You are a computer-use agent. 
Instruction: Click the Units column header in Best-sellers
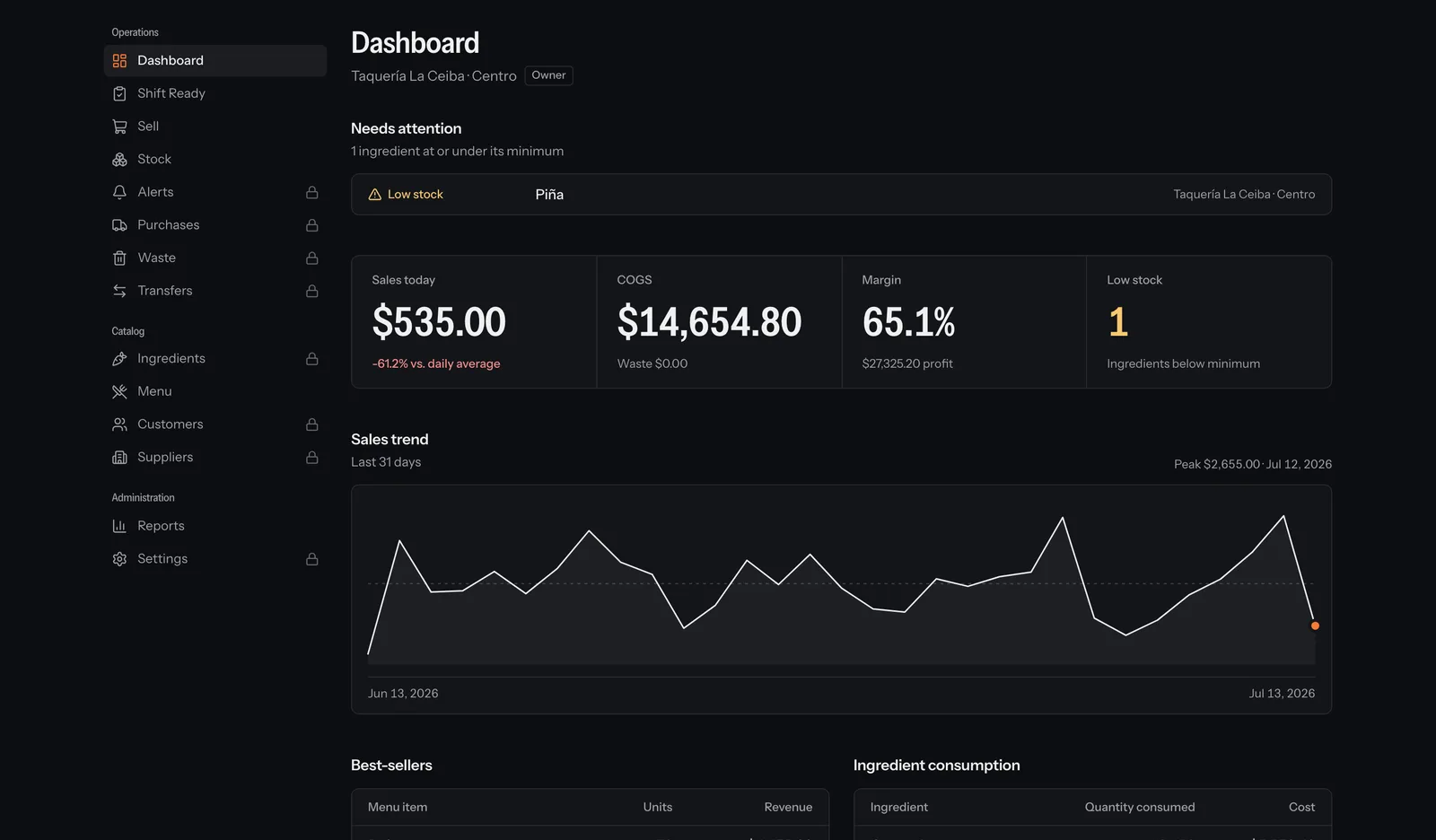[x=658, y=808]
